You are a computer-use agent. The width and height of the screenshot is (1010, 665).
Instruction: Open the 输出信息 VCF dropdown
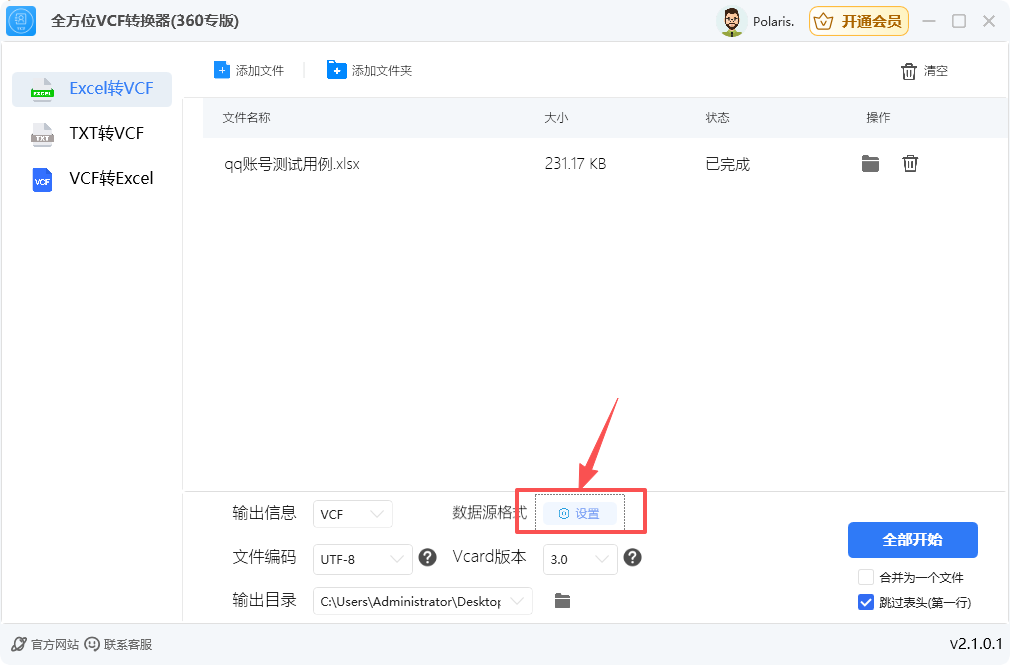click(352, 513)
